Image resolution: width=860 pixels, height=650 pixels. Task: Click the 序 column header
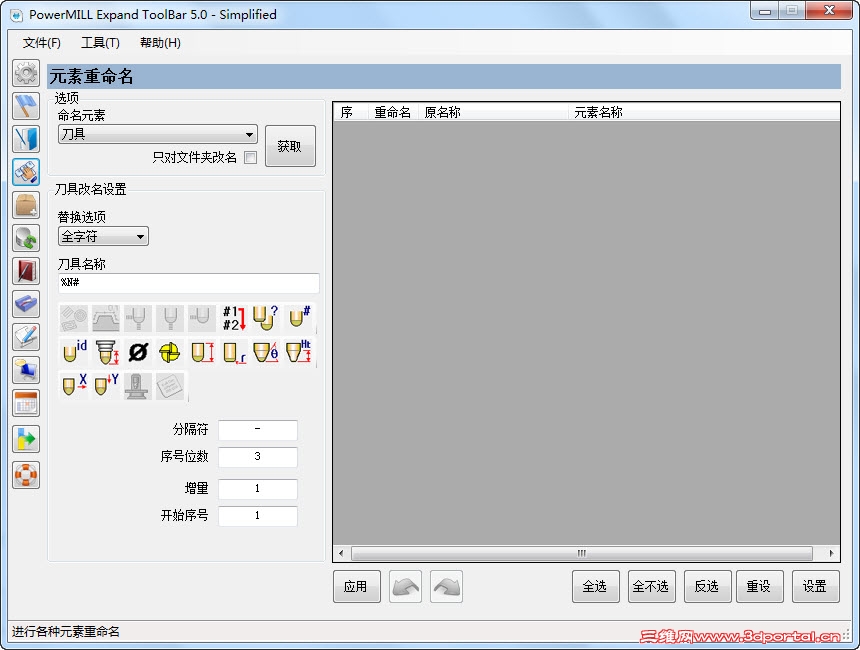click(351, 112)
